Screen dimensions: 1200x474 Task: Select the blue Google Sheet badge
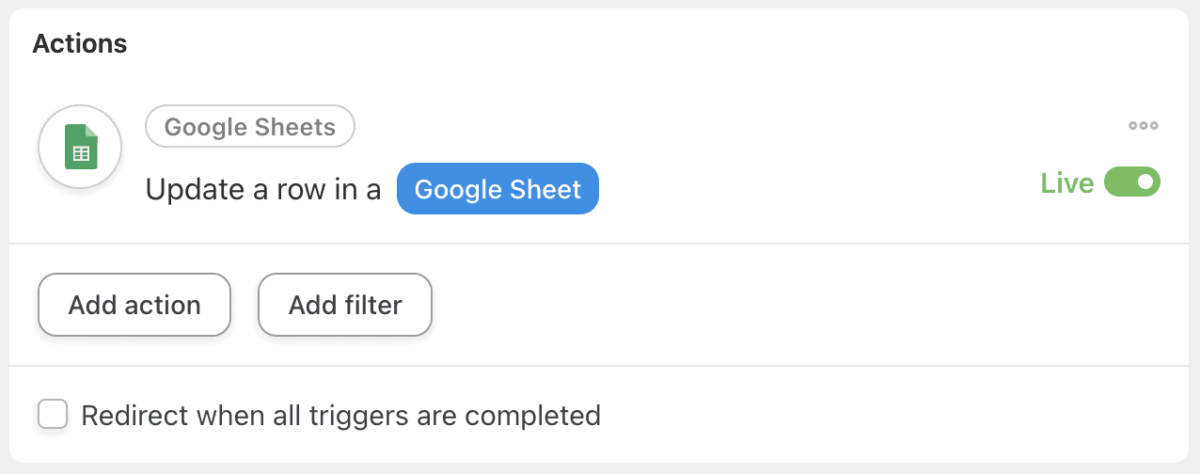[x=498, y=189]
